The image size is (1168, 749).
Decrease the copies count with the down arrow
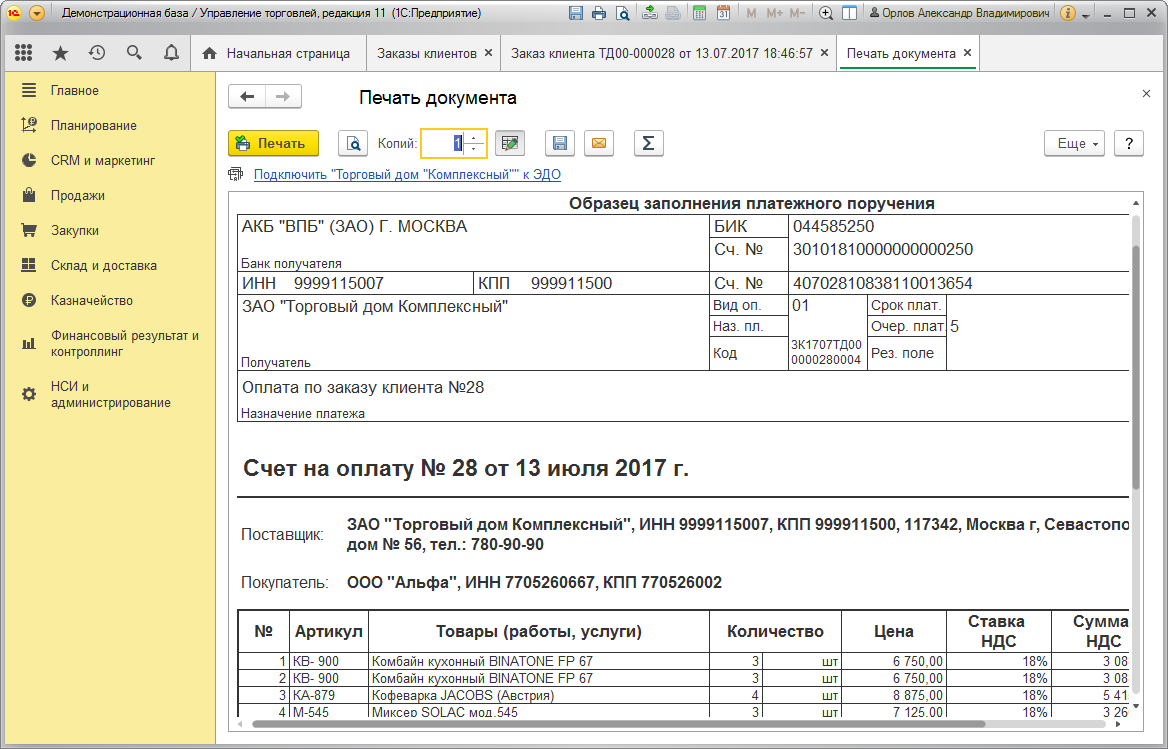(474, 149)
